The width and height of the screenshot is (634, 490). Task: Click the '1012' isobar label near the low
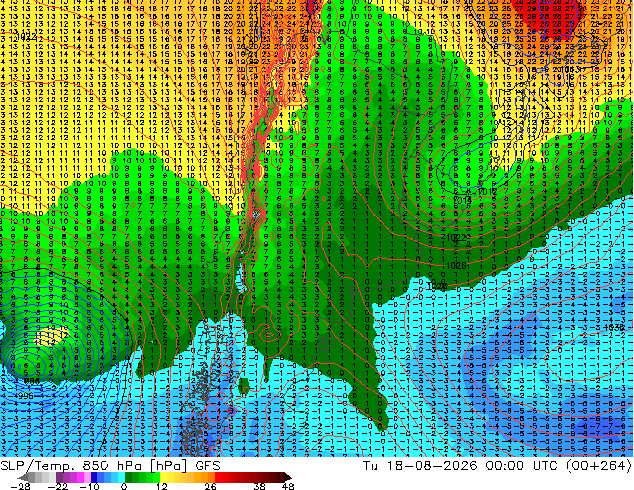pos(487,191)
